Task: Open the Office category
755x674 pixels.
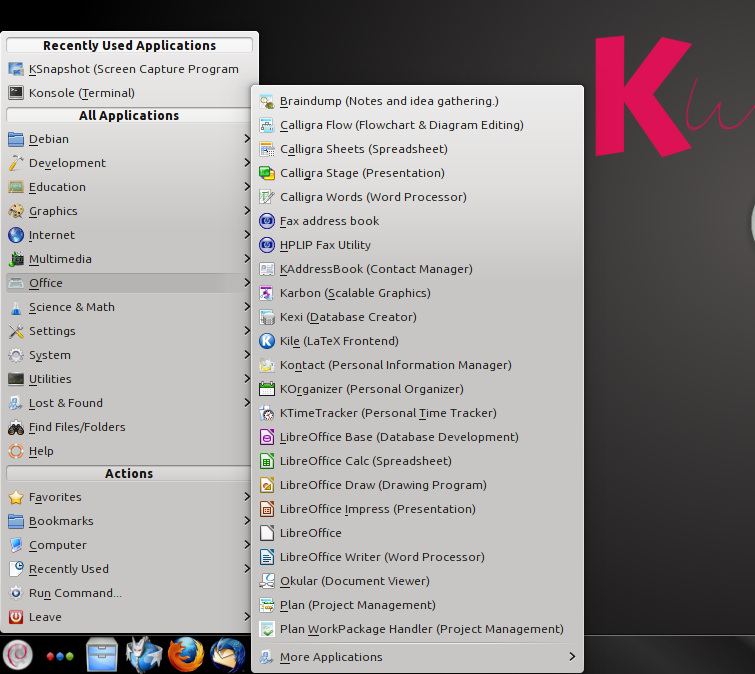Action: coord(129,283)
